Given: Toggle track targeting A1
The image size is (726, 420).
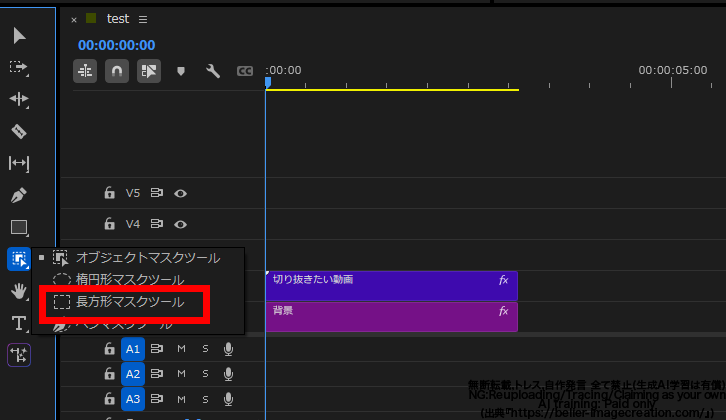Looking at the screenshot, I should [x=133, y=349].
